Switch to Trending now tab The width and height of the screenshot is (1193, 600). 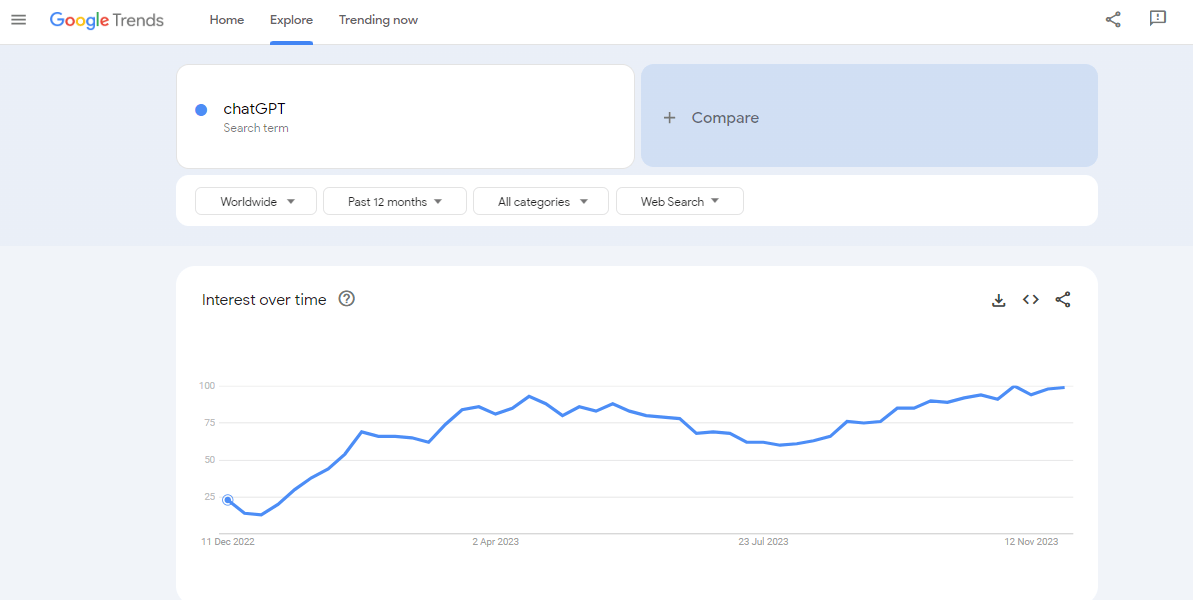378,21
